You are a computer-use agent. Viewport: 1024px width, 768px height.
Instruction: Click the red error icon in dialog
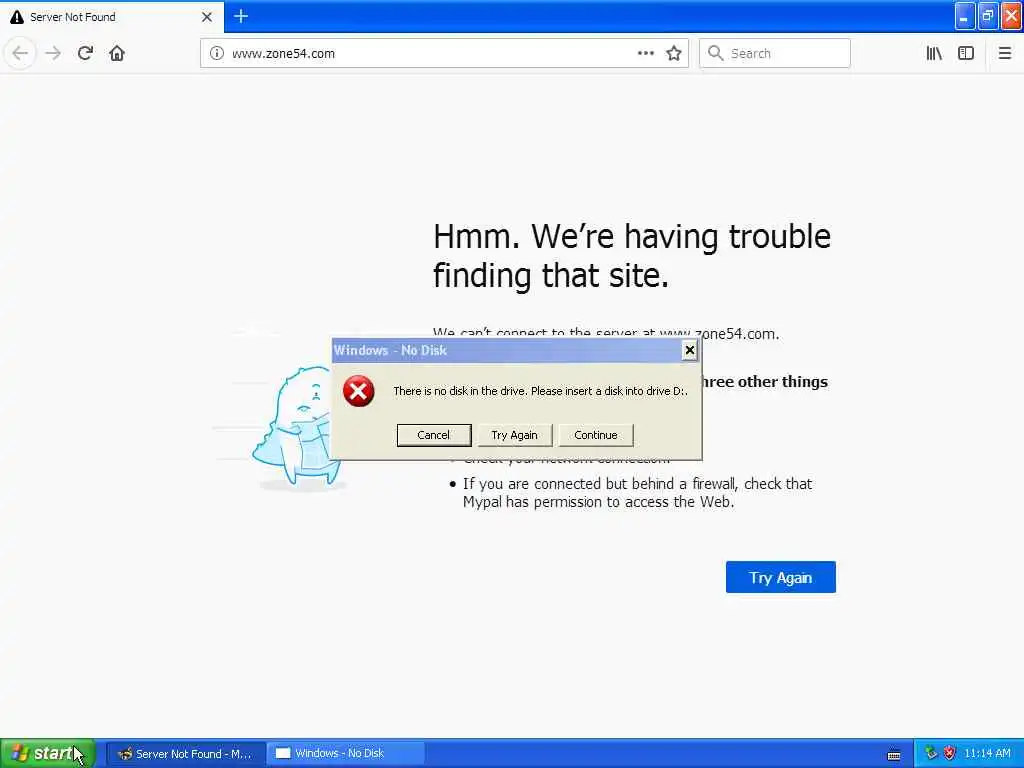[x=359, y=391]
